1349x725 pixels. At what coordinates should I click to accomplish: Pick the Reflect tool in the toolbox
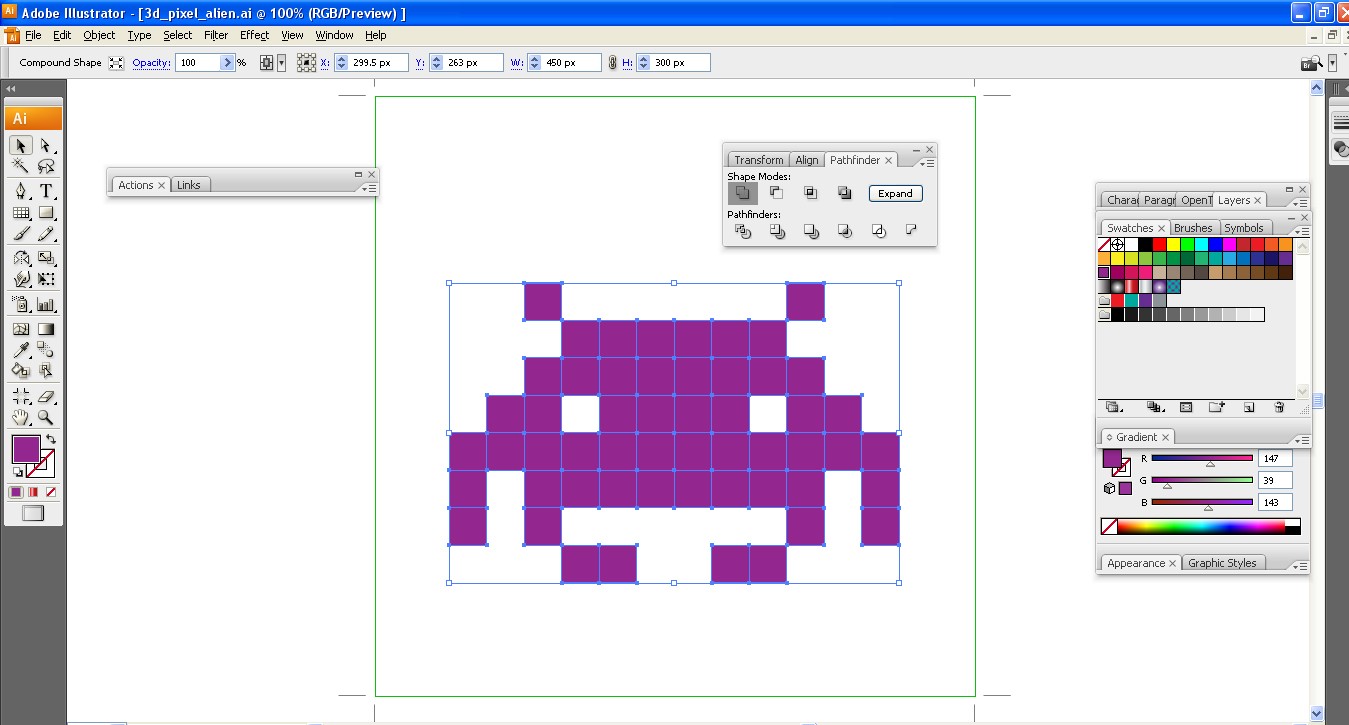point(21,258)
